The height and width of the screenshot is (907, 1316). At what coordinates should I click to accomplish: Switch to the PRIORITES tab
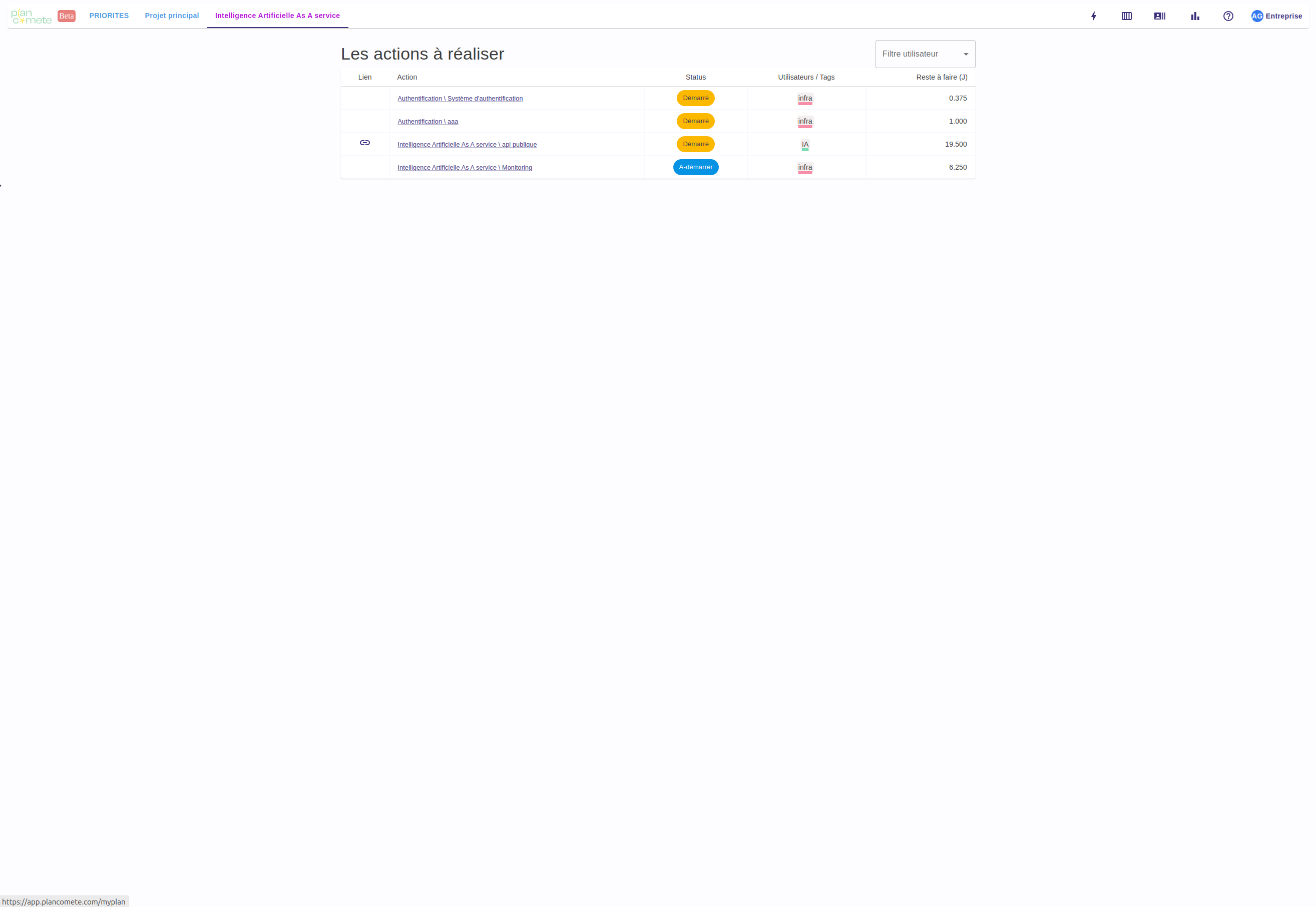pos(109,16)
